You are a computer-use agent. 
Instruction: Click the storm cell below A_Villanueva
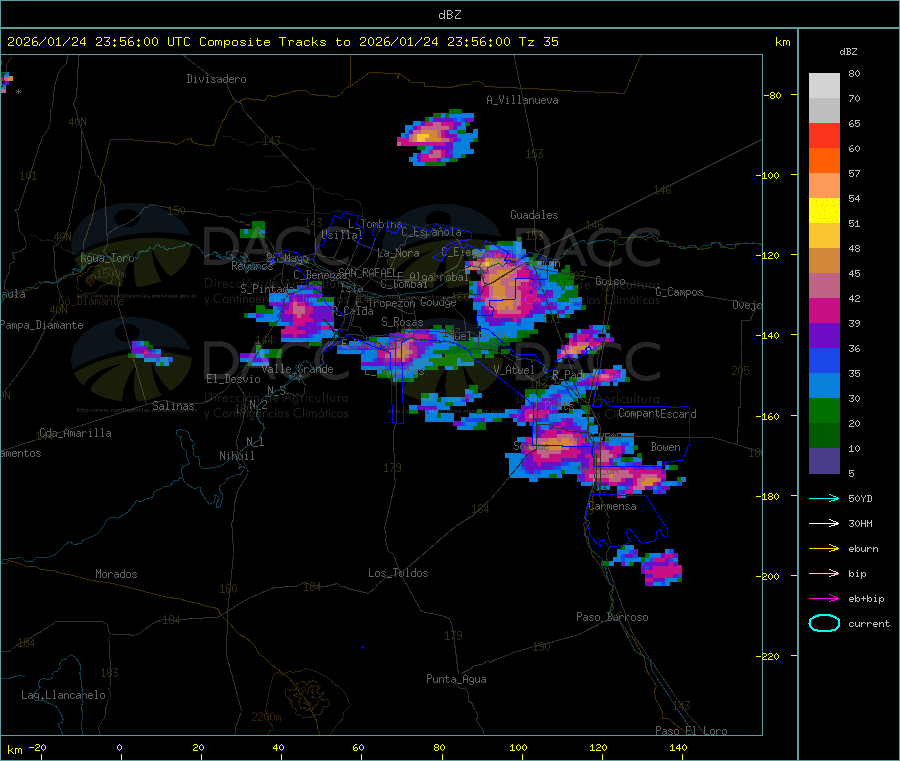[x=437, y=138]
